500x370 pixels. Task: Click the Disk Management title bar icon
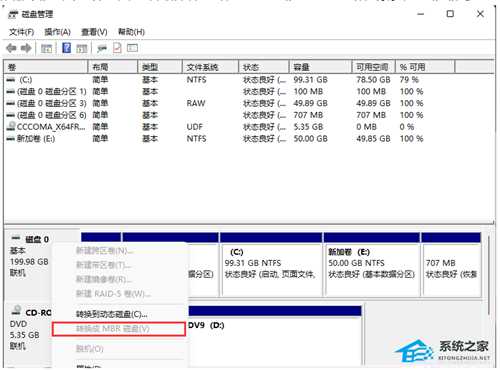click(x=13, y=14)
